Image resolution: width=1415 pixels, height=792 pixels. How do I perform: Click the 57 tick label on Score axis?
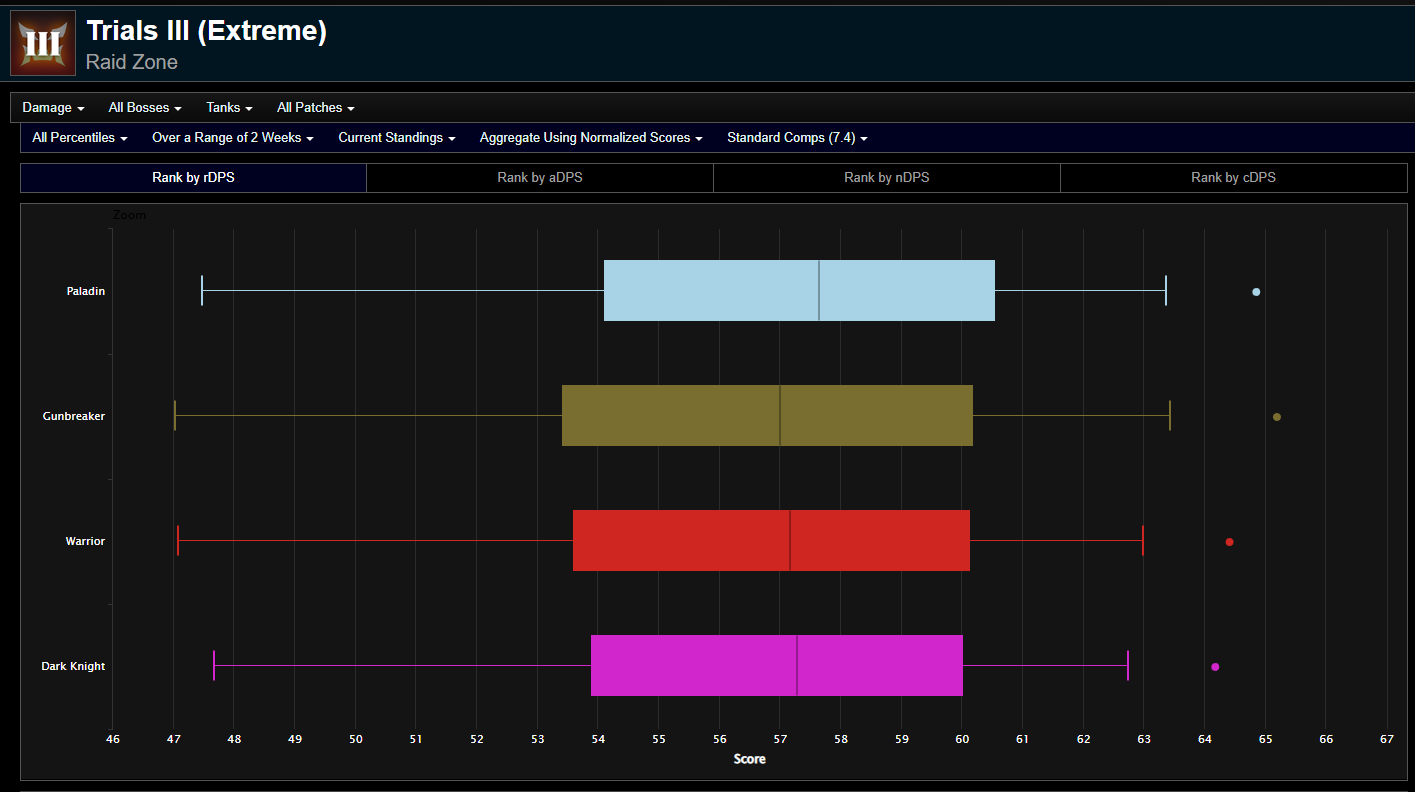(x=780, y=739)
